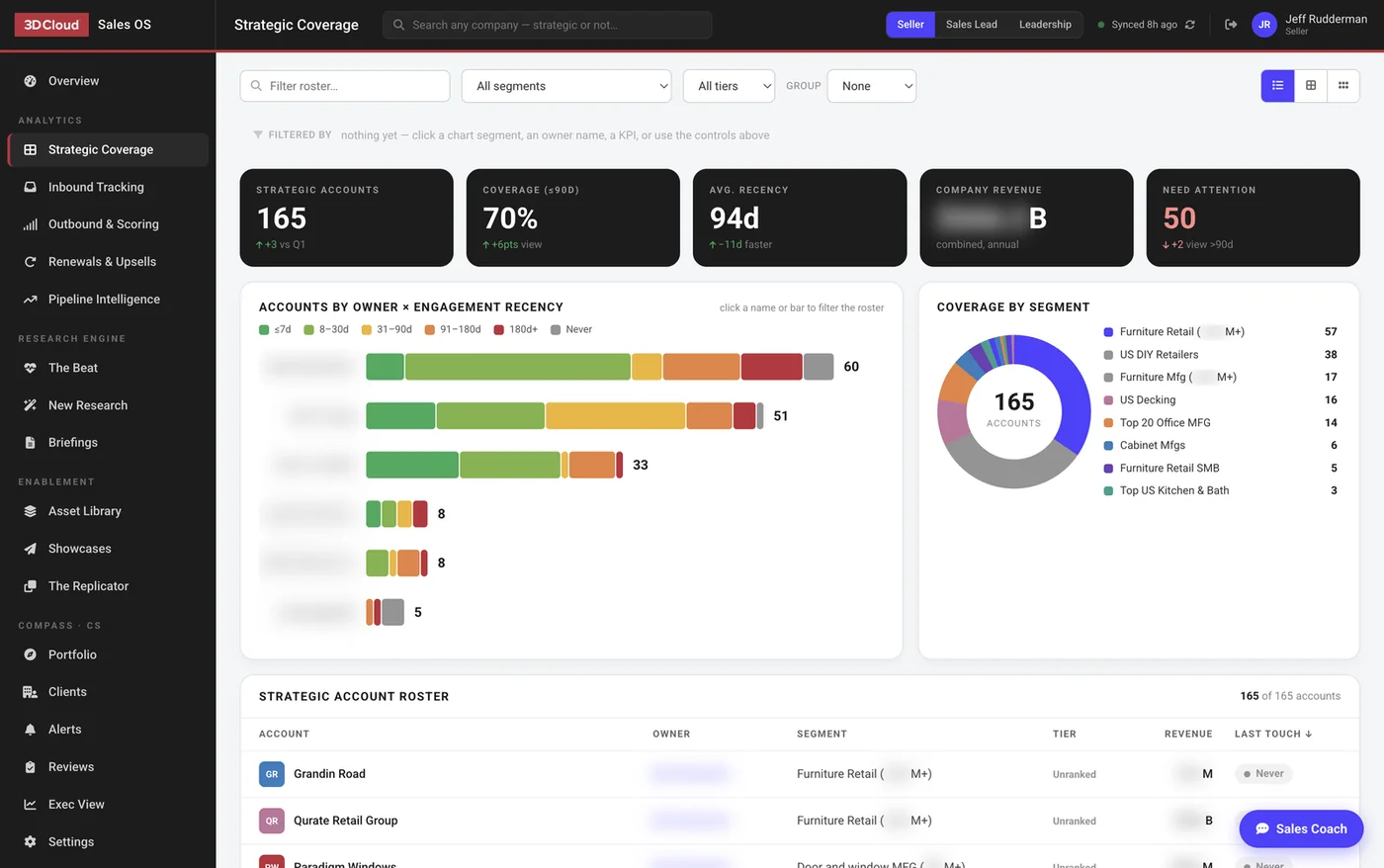Click the Briefings document icon
This screenshot has width=1384, height=868.
[31, 443]
